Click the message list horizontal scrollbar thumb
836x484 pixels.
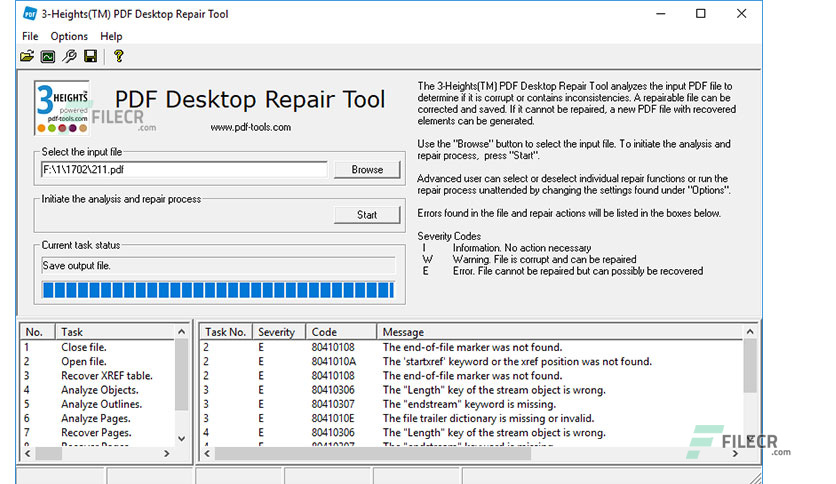pyautogui.click(x=373, y=454)
